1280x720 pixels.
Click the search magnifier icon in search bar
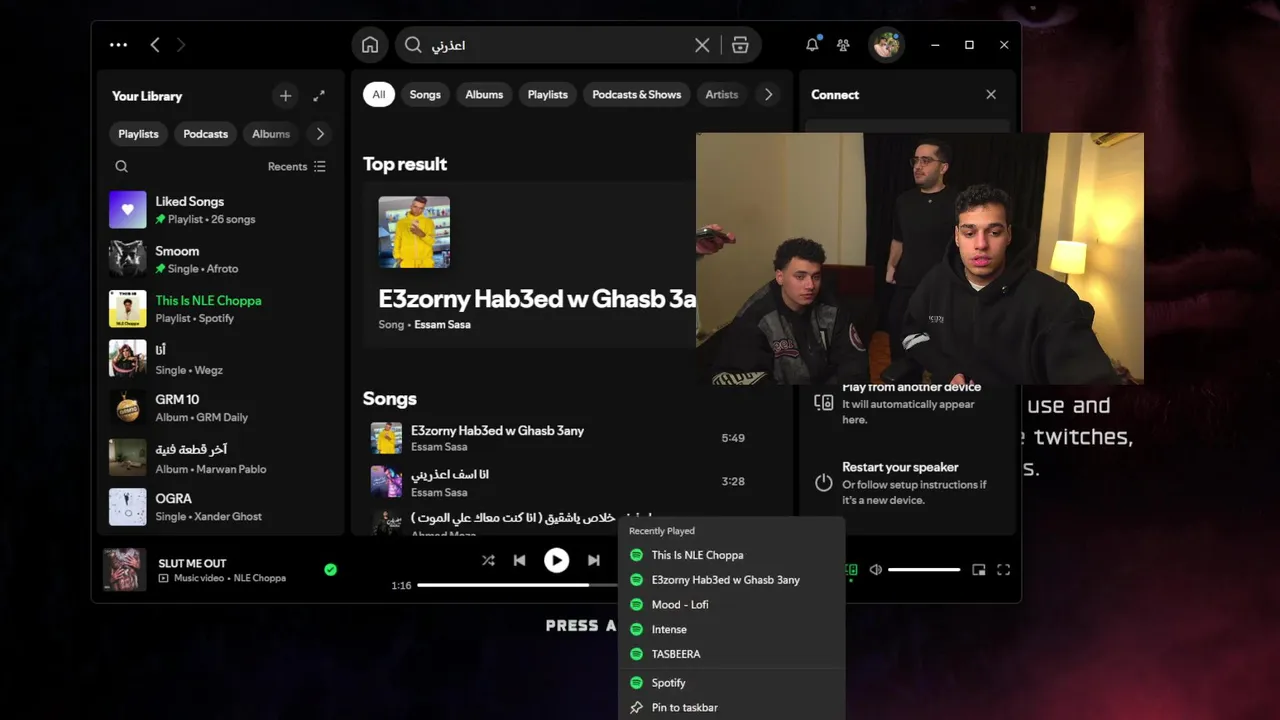pos(414,45)
